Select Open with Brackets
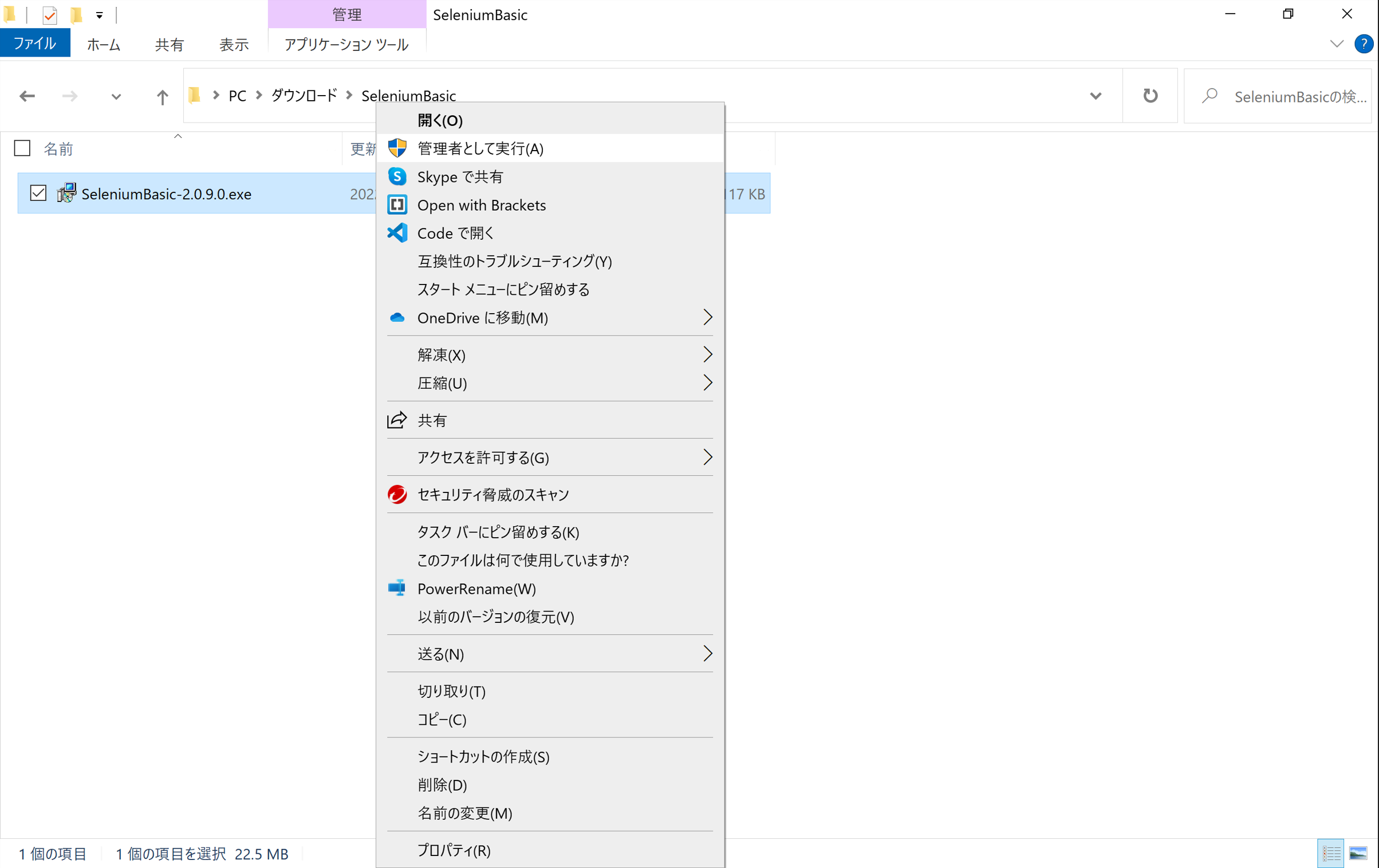The height and width of the screenshot is (868, 1379). [550, 204]
